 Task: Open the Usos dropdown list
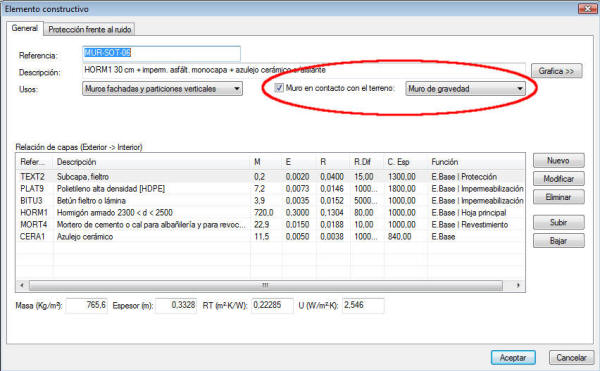pos(162,89)
